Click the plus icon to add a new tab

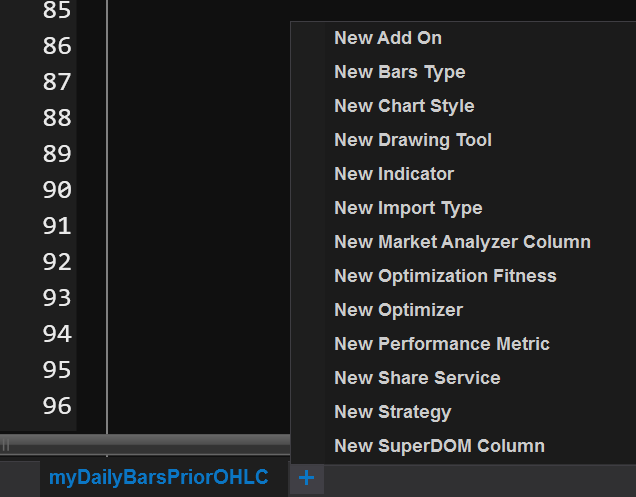[306, 478]
